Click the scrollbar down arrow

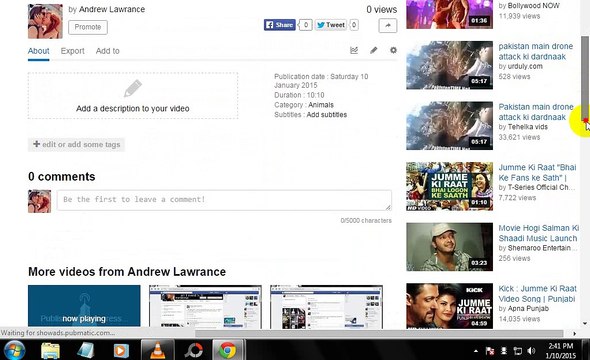[585, 324]
